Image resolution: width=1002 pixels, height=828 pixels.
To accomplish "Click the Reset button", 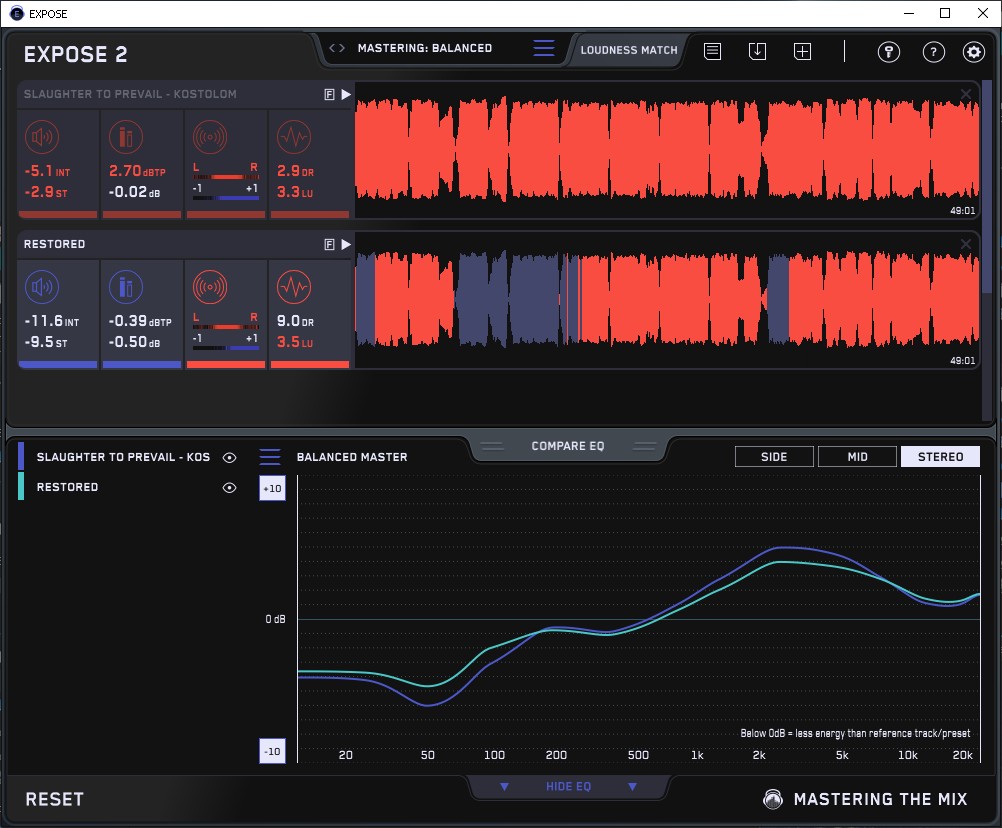I will tap(55, 799).
